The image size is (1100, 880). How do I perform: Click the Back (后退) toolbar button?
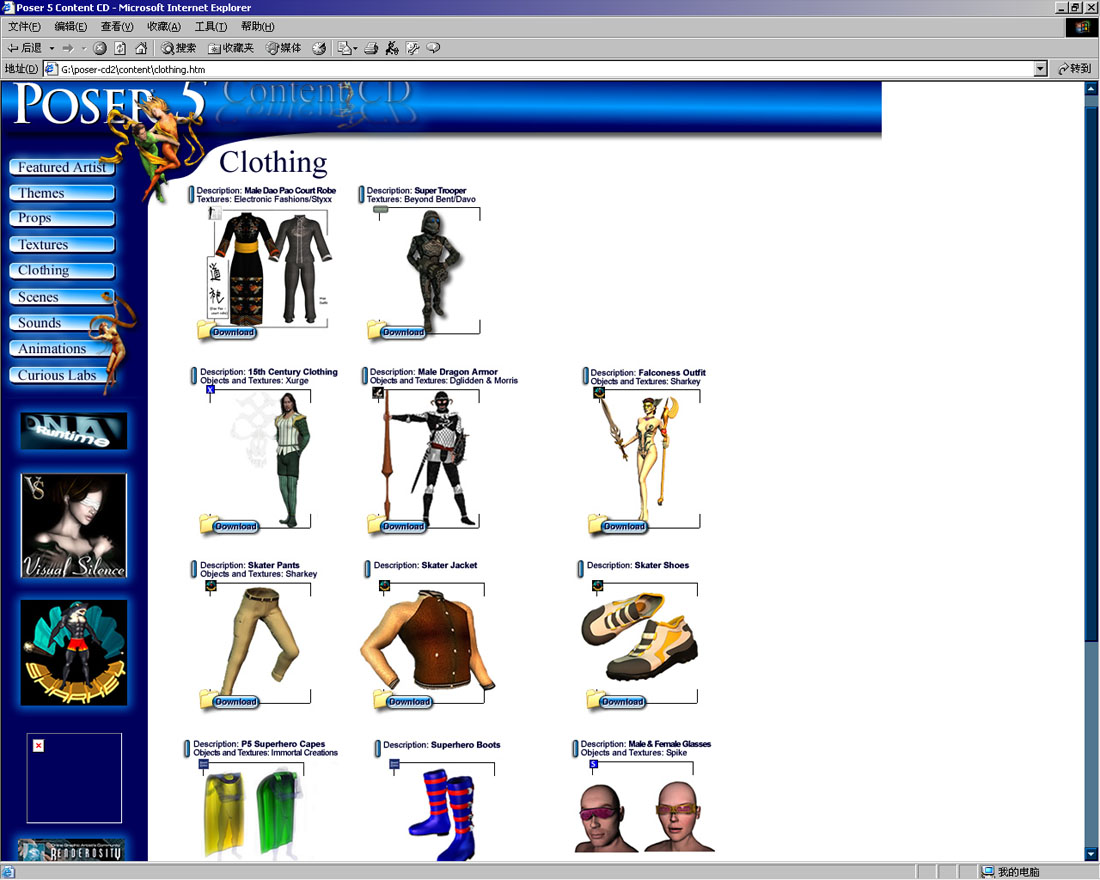pyautogui.click(x=25, y=48)
